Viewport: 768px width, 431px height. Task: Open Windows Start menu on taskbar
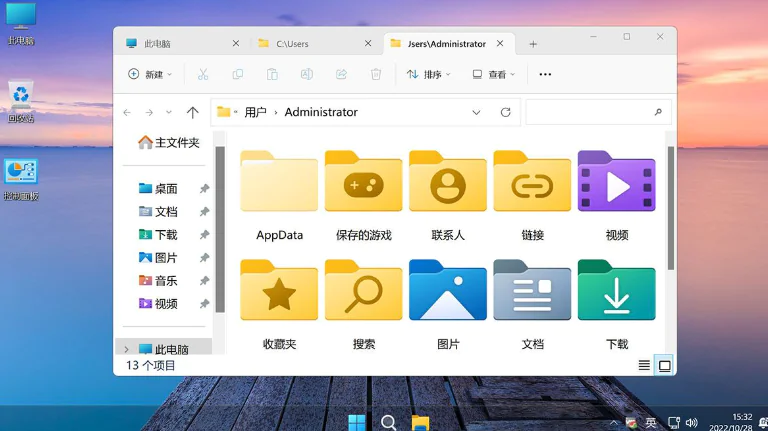tap(357, 422)
